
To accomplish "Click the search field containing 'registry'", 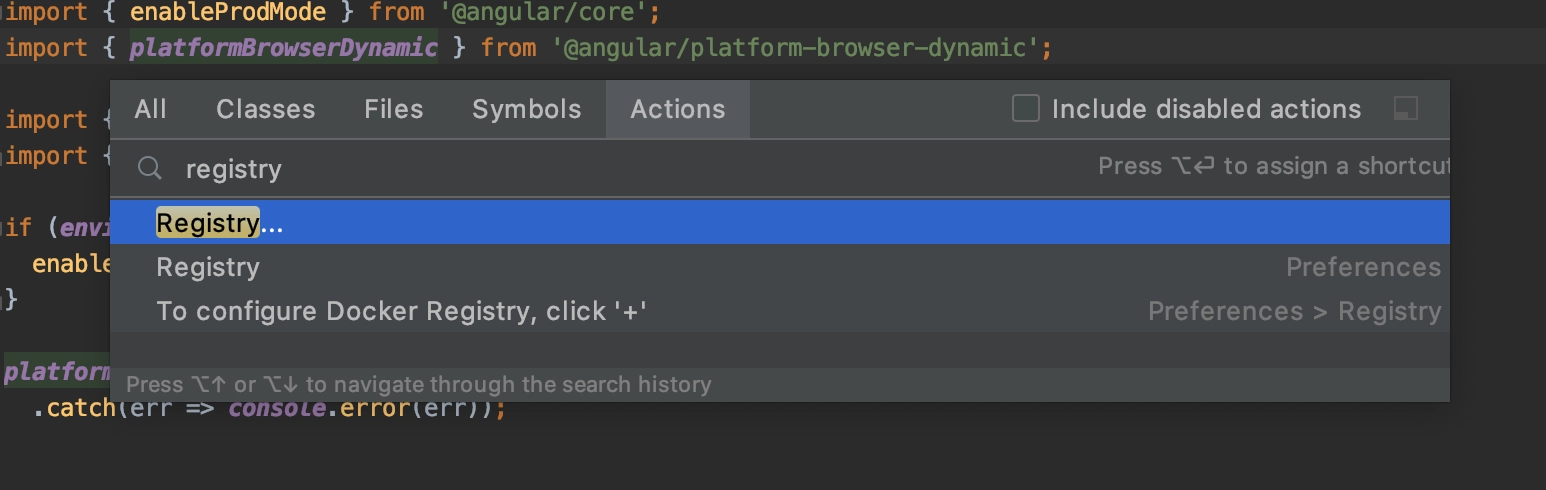I will (x=640, y=168).
